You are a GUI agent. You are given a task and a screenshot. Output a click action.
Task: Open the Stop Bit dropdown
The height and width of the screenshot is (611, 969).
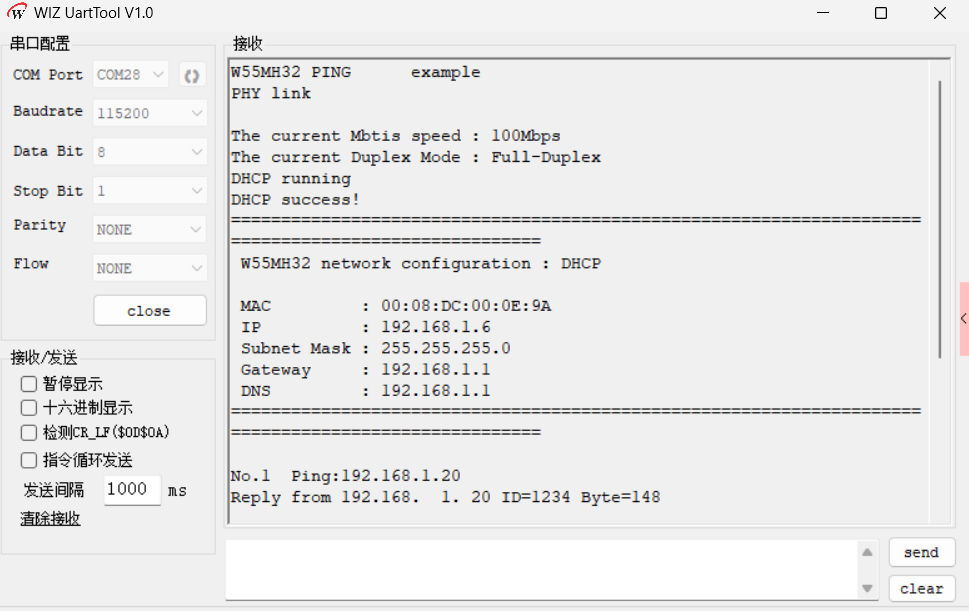click(x=150, y=190)
